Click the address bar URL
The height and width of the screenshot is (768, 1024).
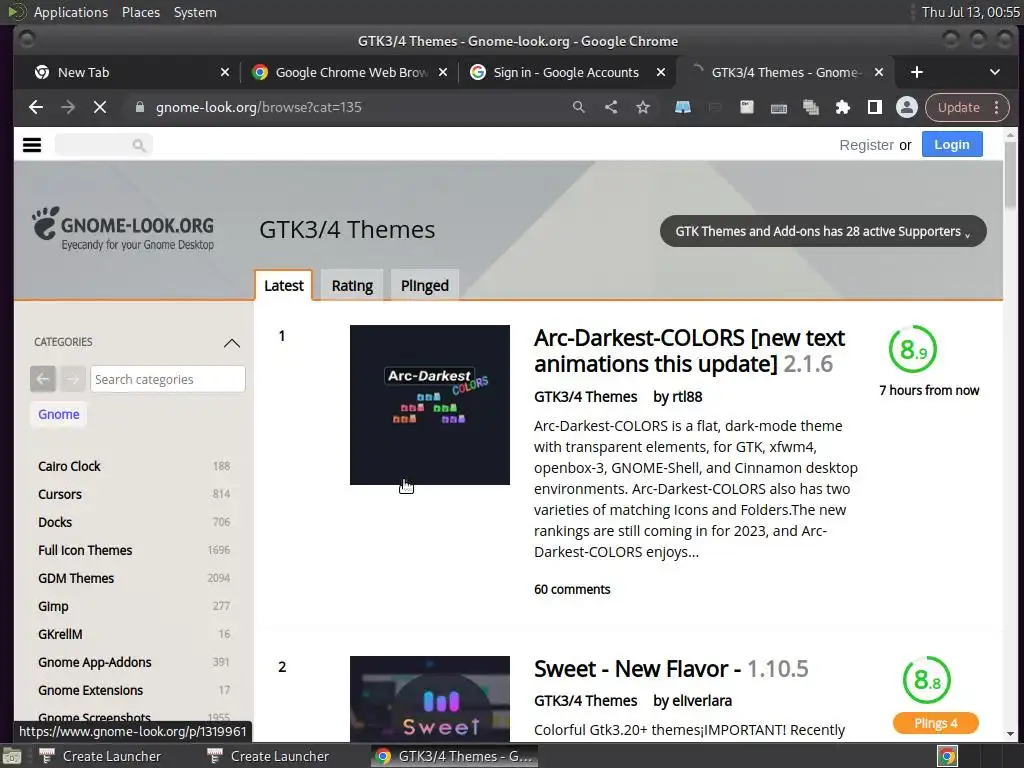[259, 107]
